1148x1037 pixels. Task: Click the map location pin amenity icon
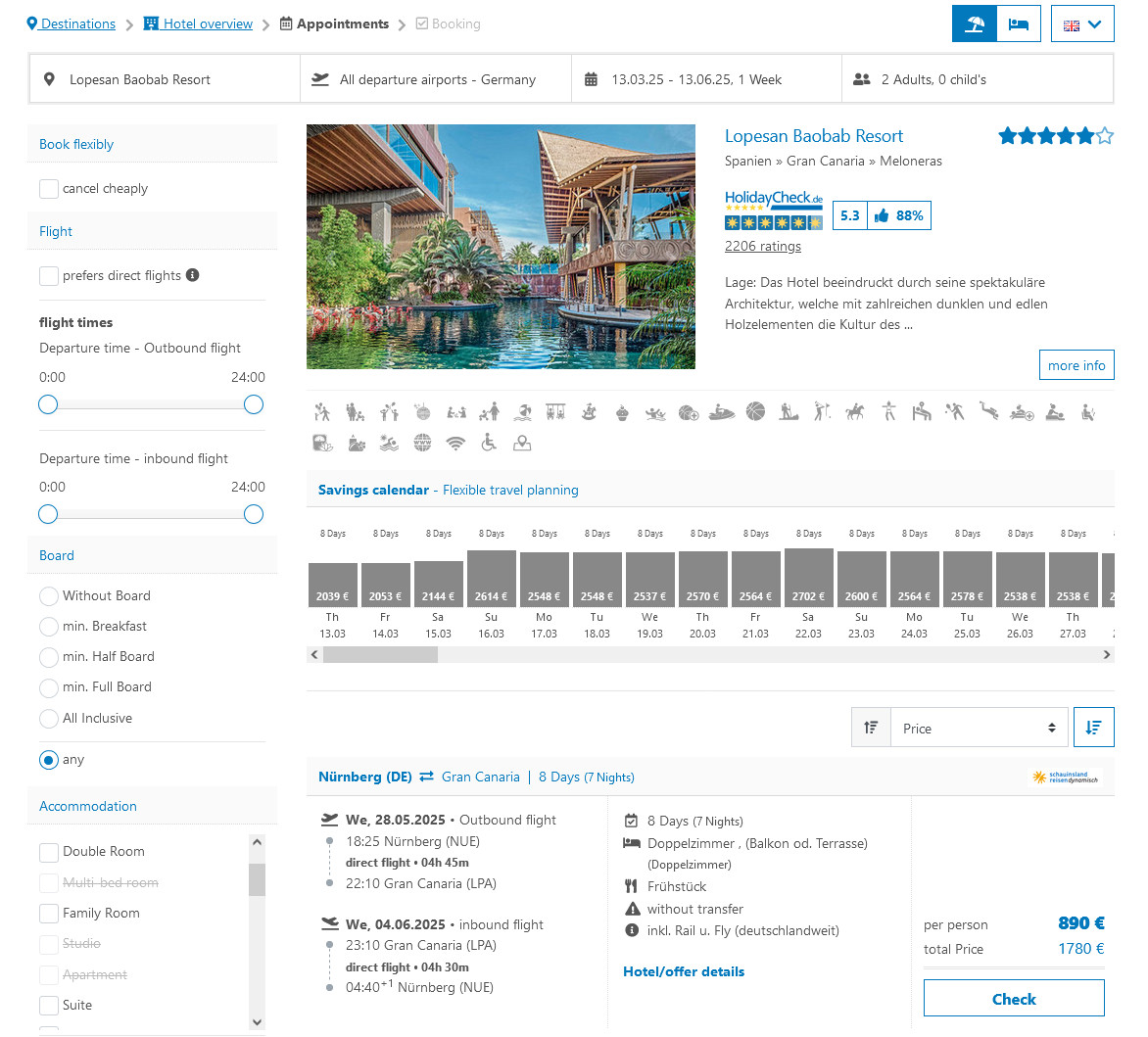click(522, 442)
